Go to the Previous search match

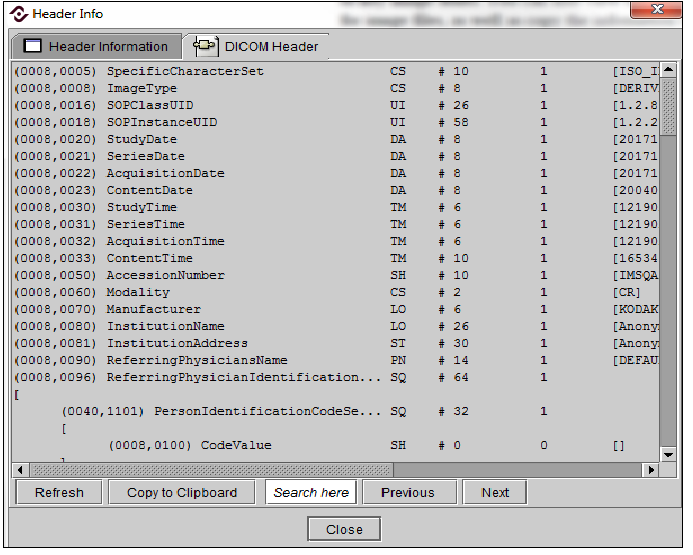click(408, 492)
